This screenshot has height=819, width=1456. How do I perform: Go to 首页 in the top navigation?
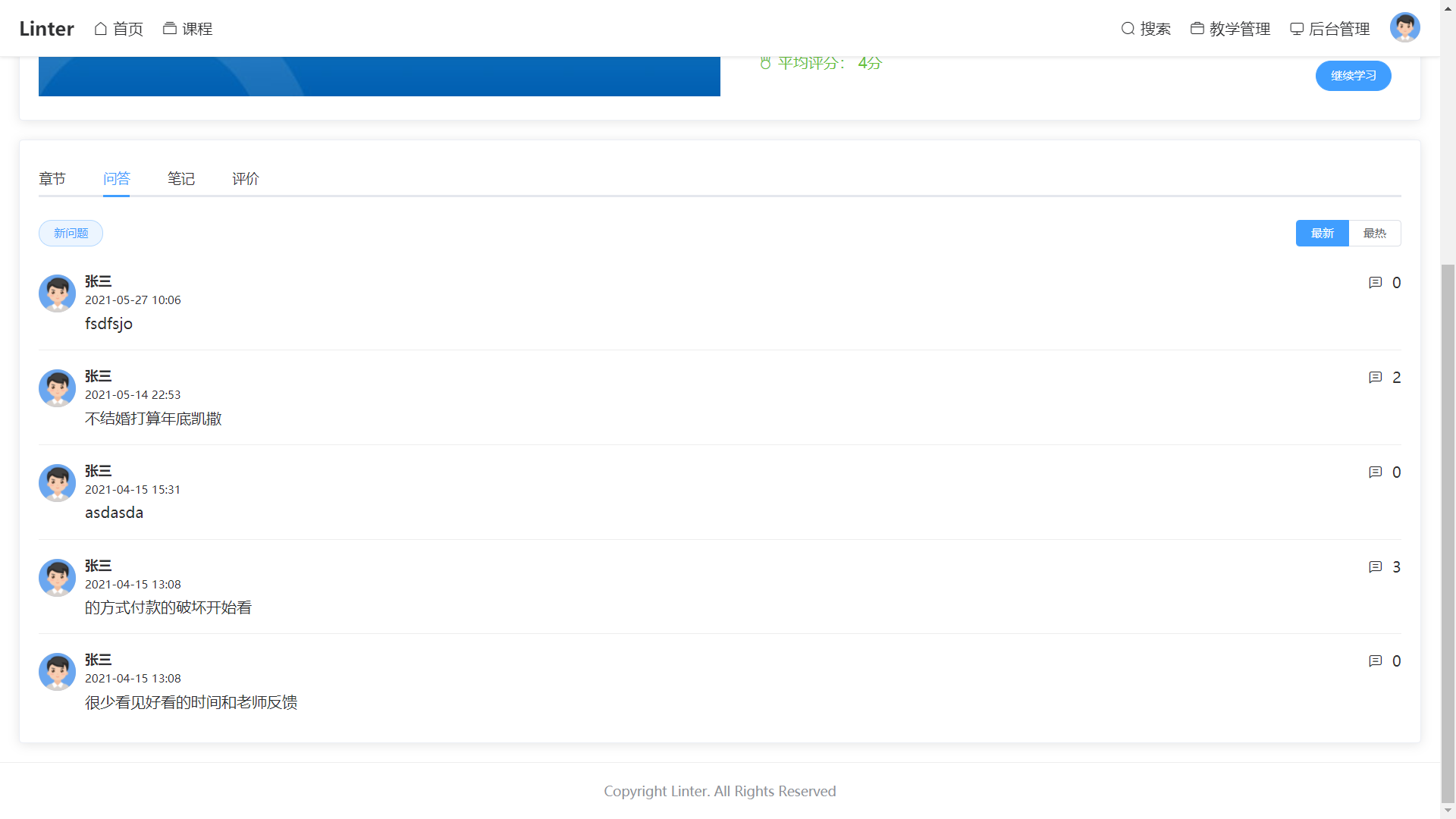(x=118, y=29)
